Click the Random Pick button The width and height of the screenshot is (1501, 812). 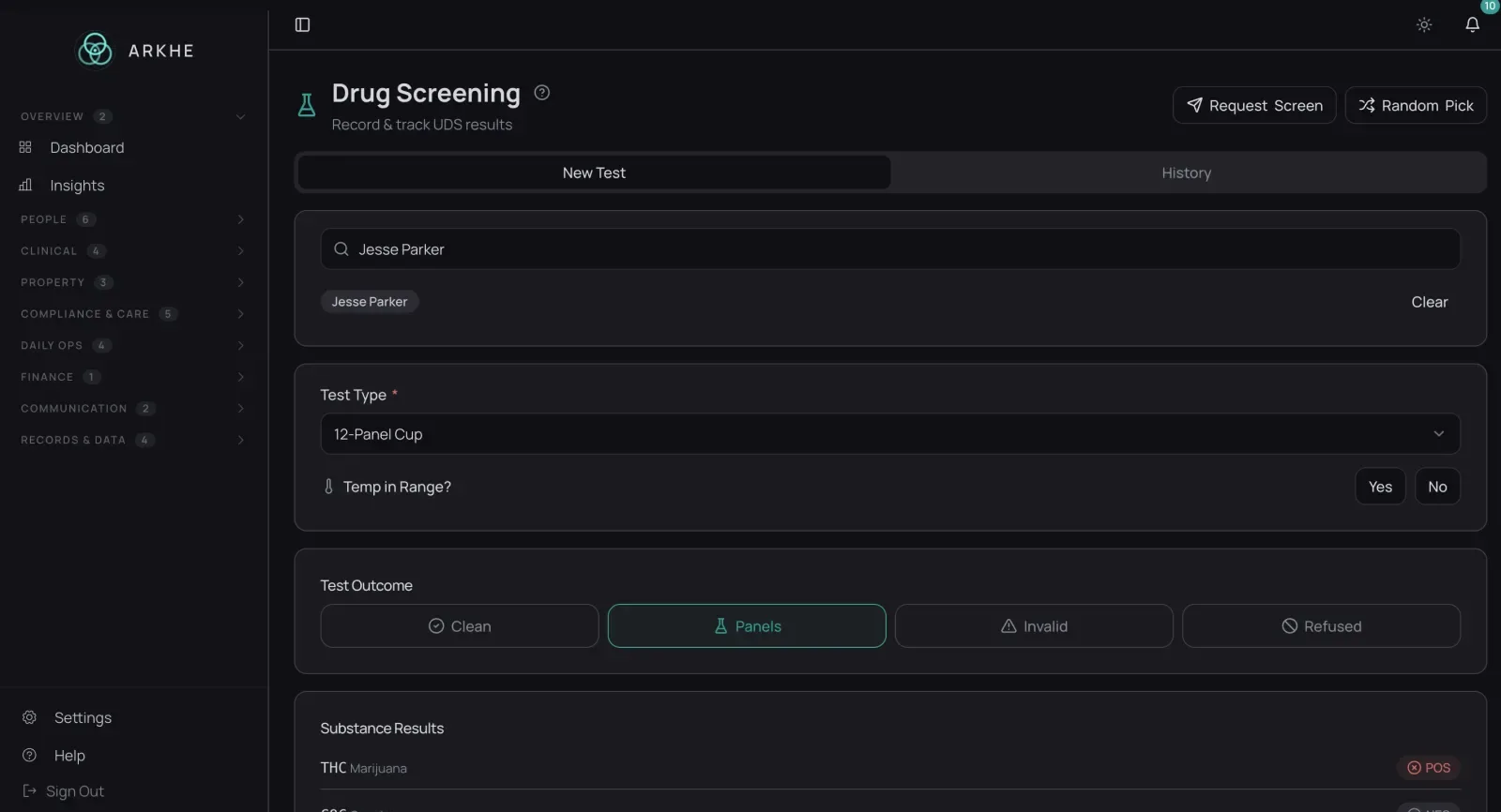click(1416, 105)
